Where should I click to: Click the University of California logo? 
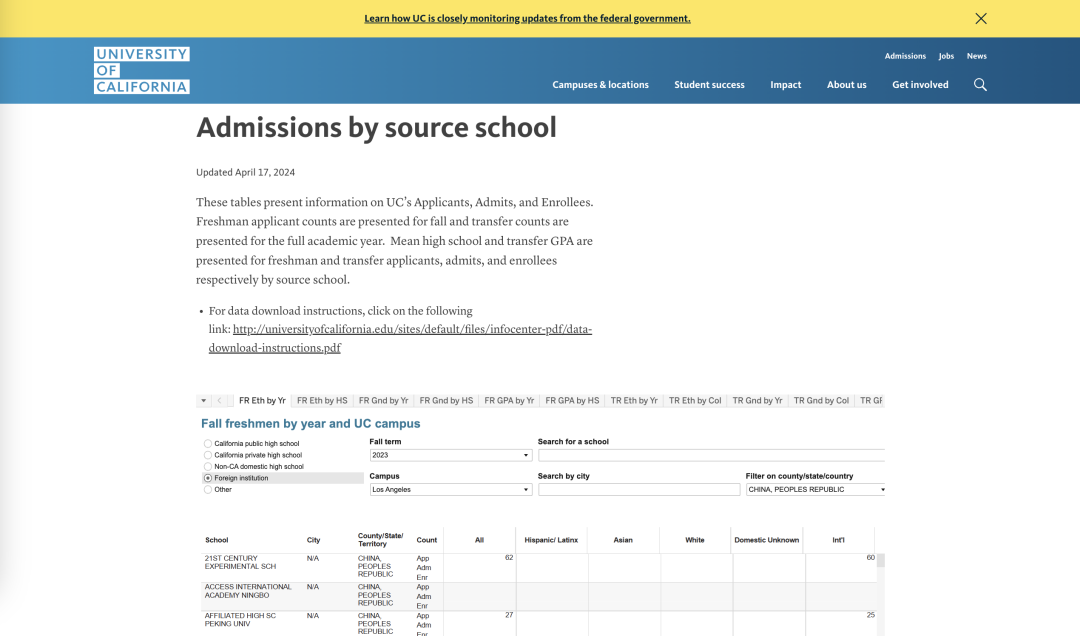pos(142,70)
